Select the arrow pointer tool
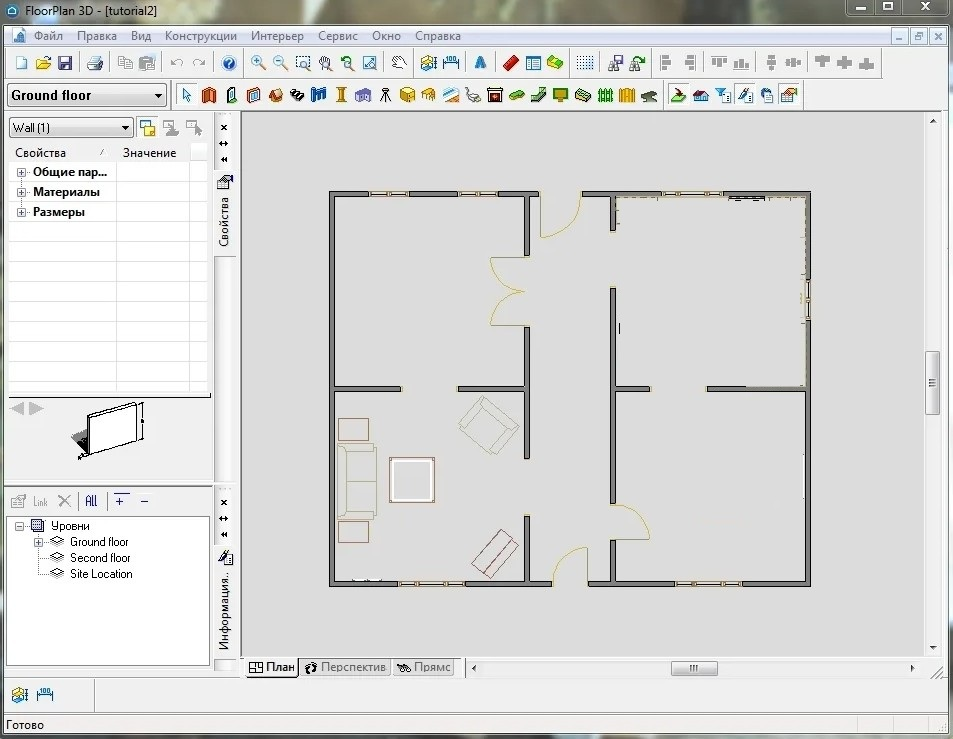953x739 pixels. 187,95
